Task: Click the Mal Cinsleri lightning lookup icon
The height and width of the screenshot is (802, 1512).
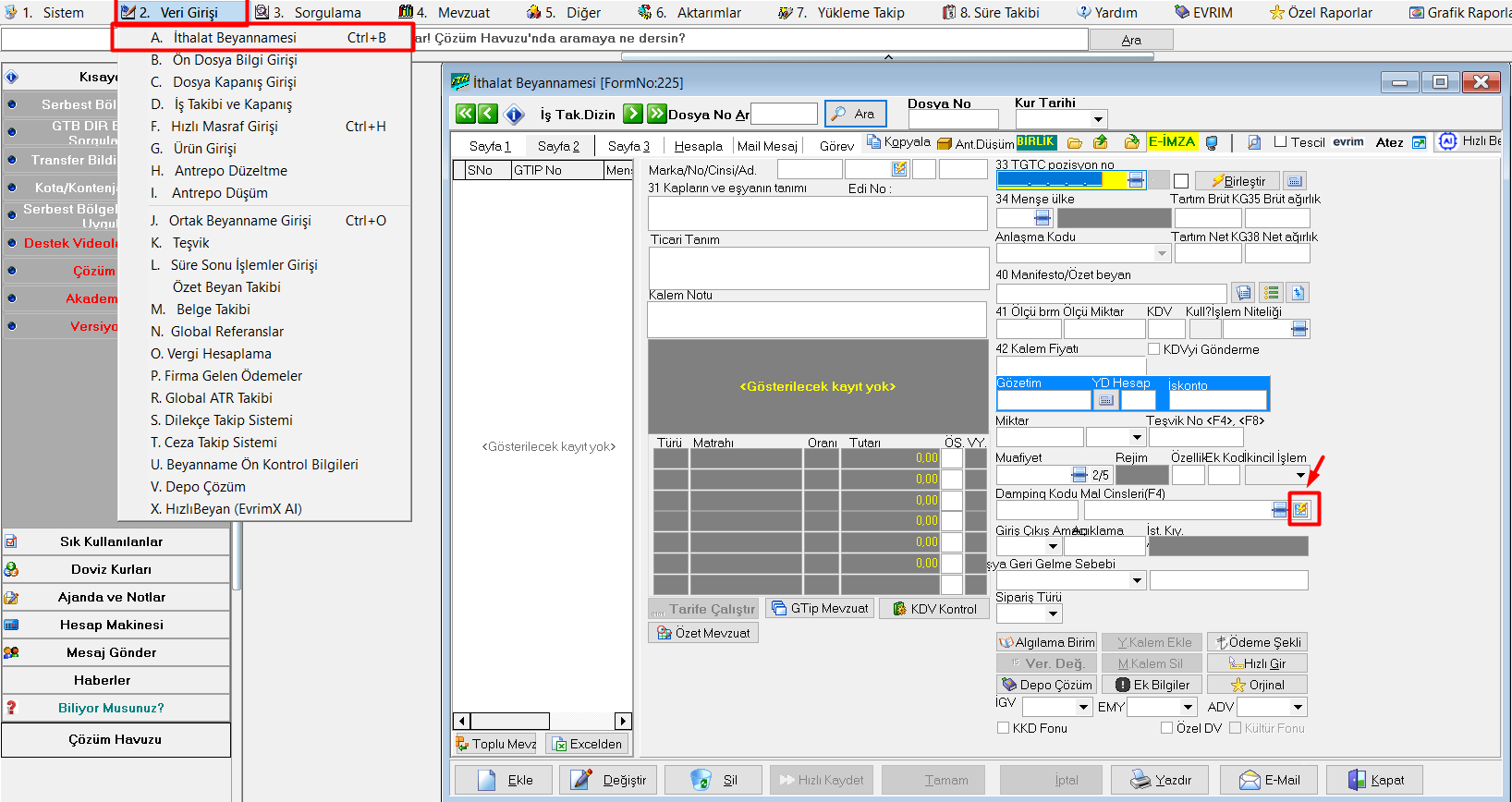Action: coord(1301,509)
